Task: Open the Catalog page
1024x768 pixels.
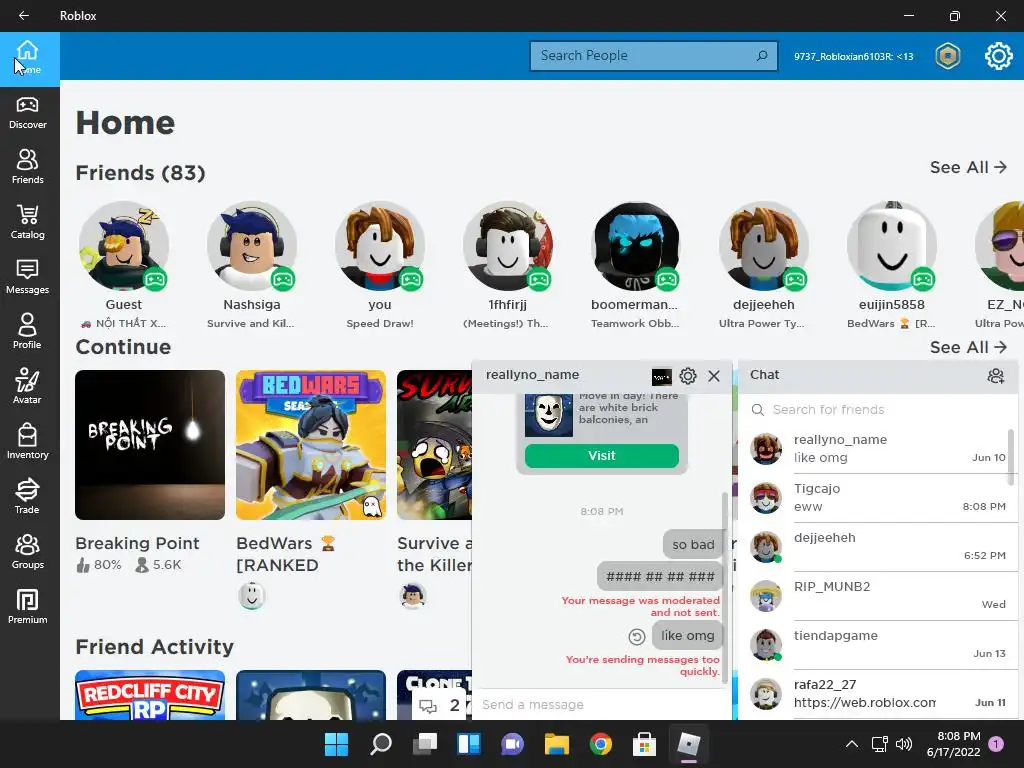Action: [27, 223]
